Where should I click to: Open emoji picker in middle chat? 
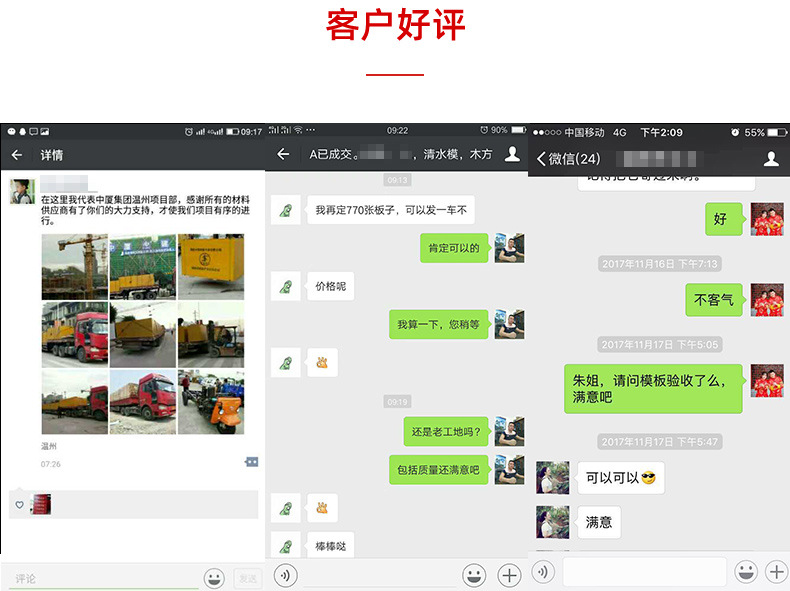(474, 575)
